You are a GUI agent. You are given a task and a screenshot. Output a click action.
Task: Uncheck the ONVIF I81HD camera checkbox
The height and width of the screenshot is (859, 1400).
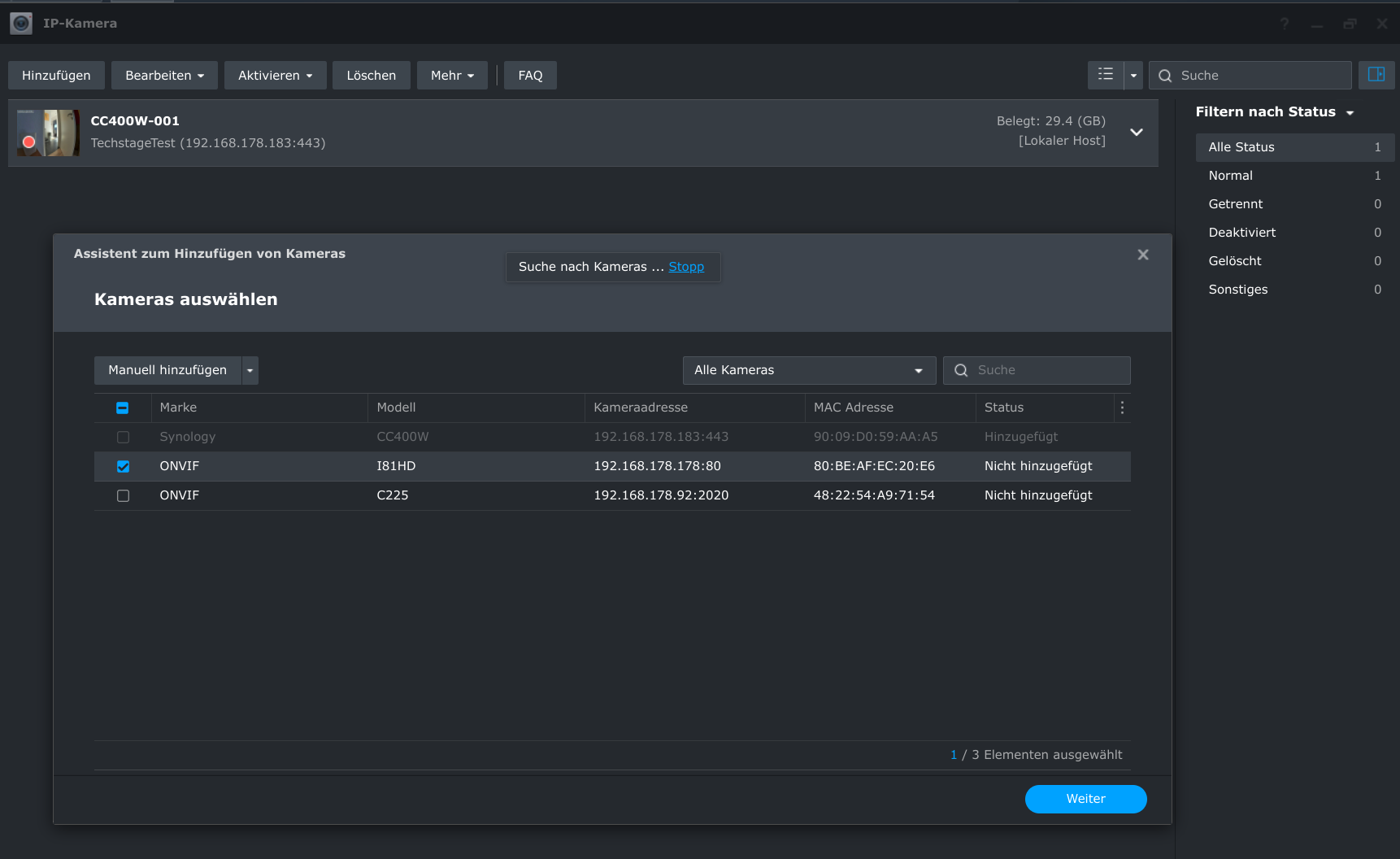tap(123, 466)
